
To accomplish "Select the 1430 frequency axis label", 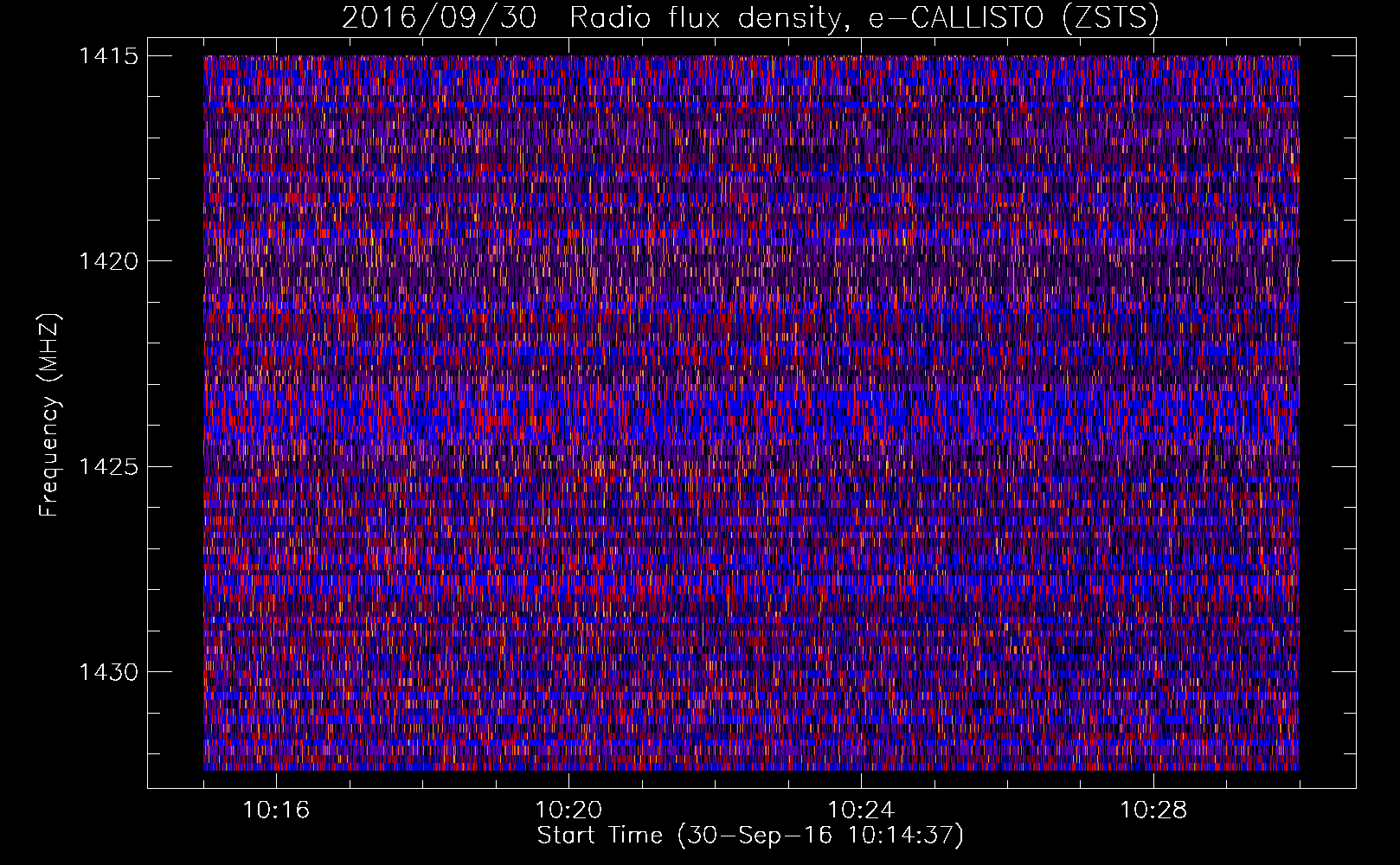I will click(108, 672).
